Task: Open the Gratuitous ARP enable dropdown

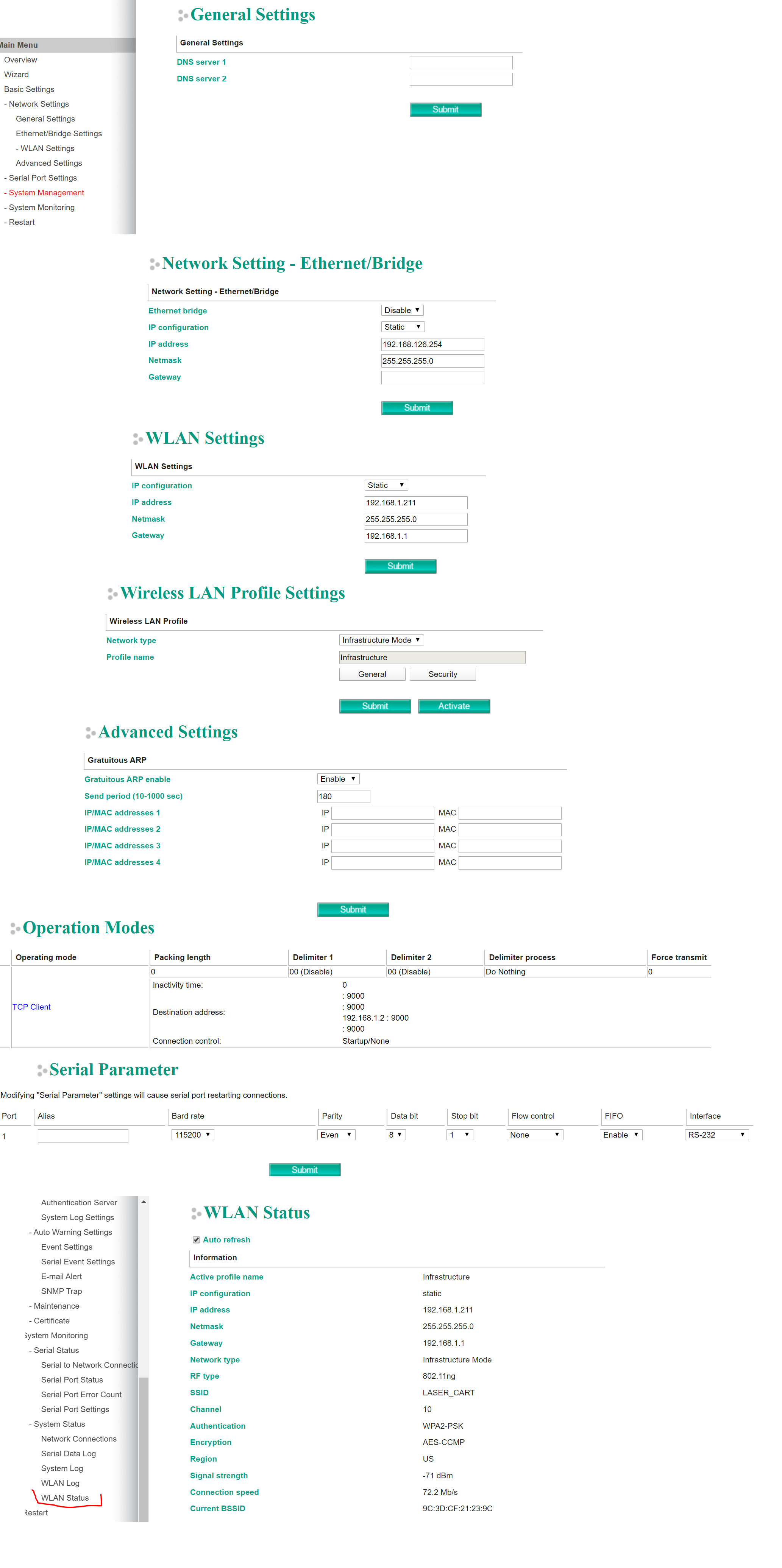Action: (338, 779)
